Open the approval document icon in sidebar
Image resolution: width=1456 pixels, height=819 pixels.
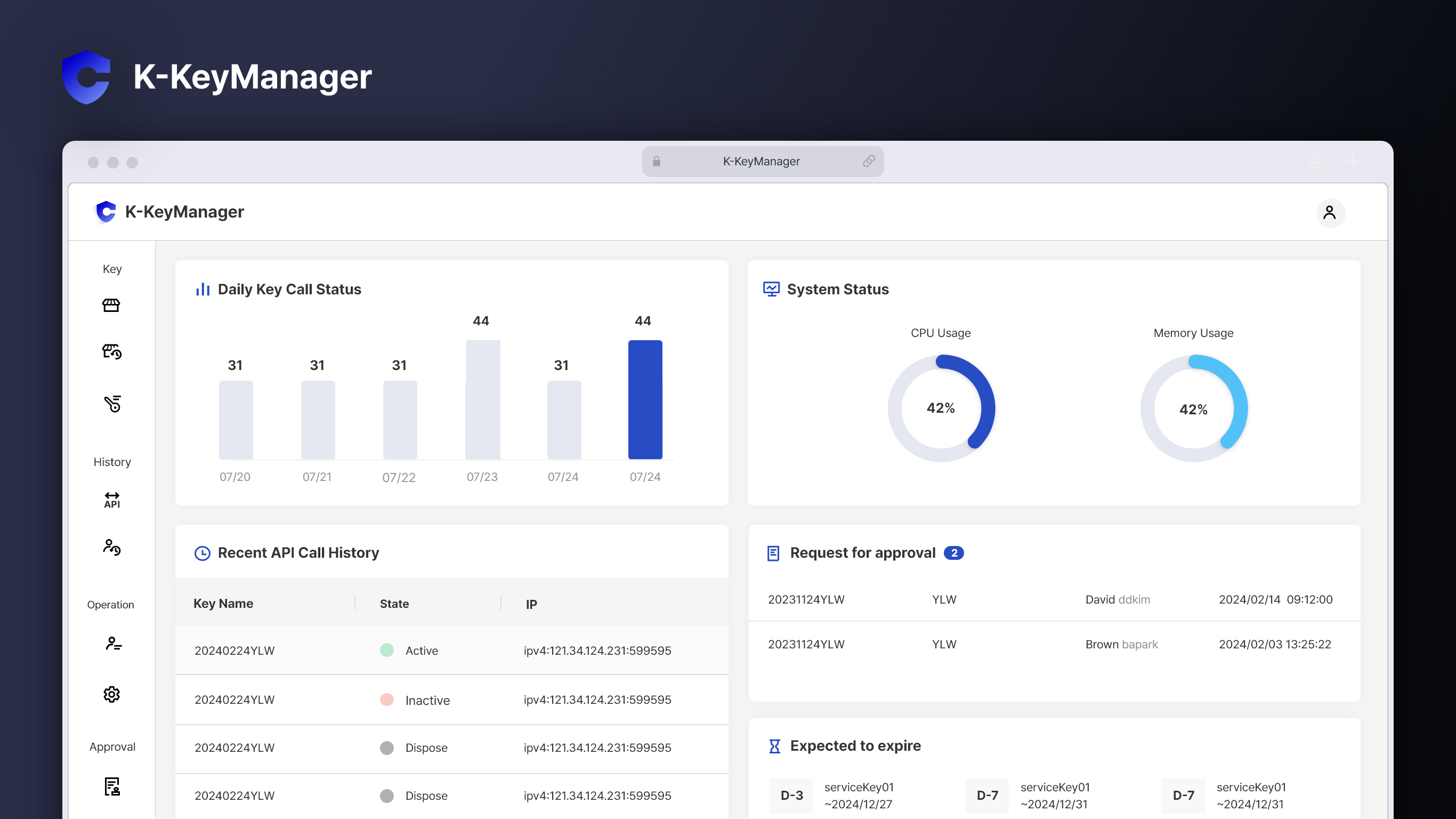pos(112,786)
